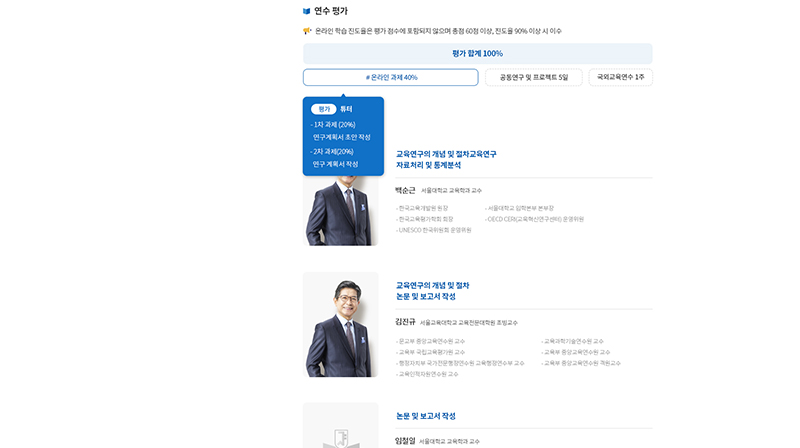
Task: Click the name '임철일'
Action: pyautogui.click(x=405, y=441)
